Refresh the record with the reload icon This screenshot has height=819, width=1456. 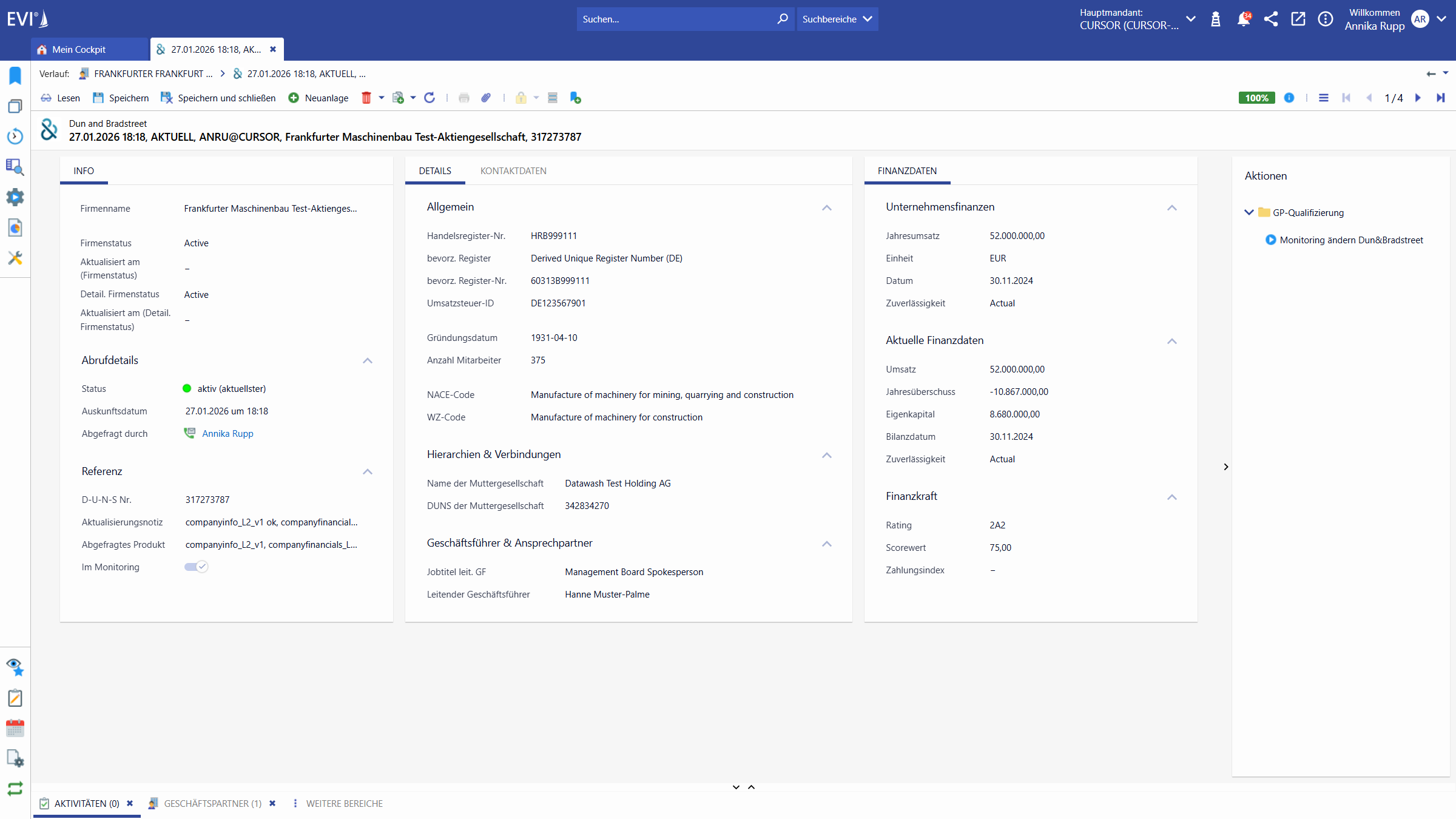coord(430,98)
